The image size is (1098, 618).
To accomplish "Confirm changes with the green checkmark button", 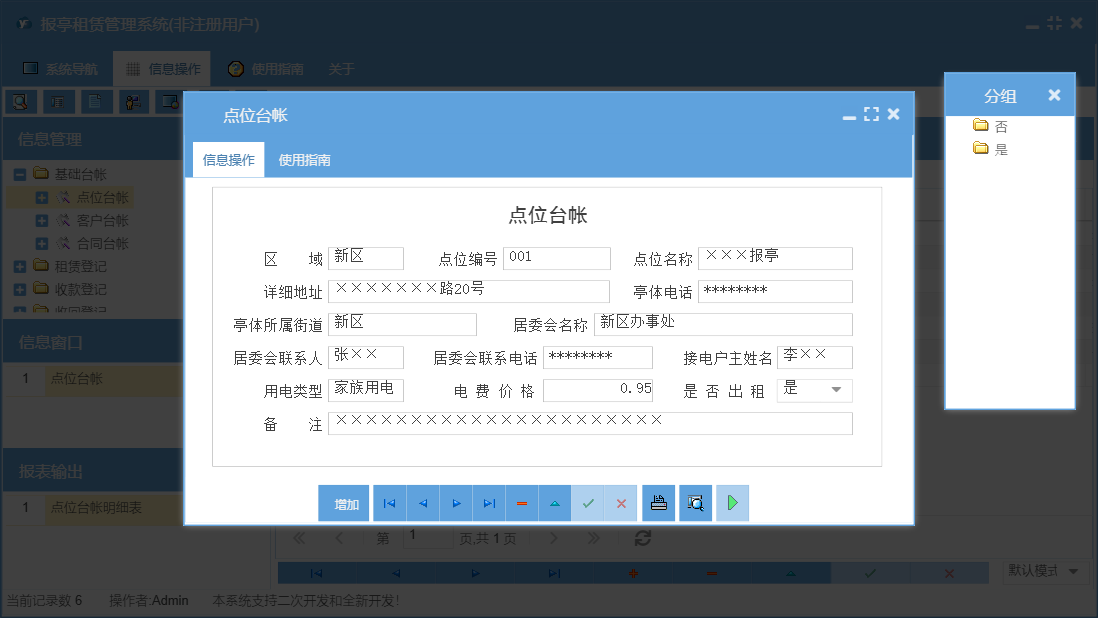I will pyautogui.click(x=588, y=503).
